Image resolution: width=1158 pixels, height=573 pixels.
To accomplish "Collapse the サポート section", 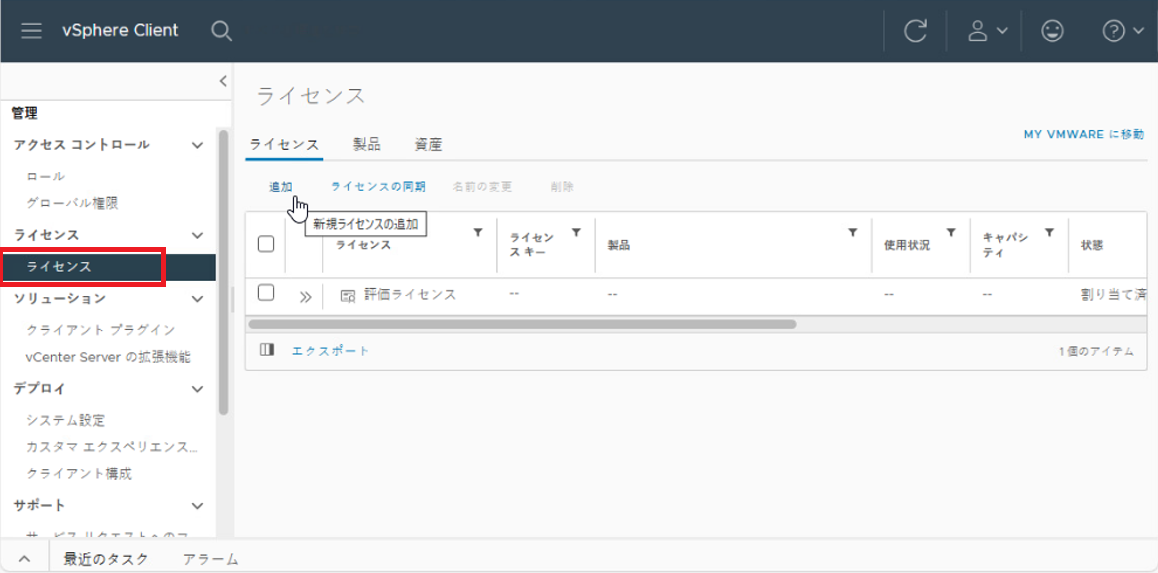I will coord(197,506).
